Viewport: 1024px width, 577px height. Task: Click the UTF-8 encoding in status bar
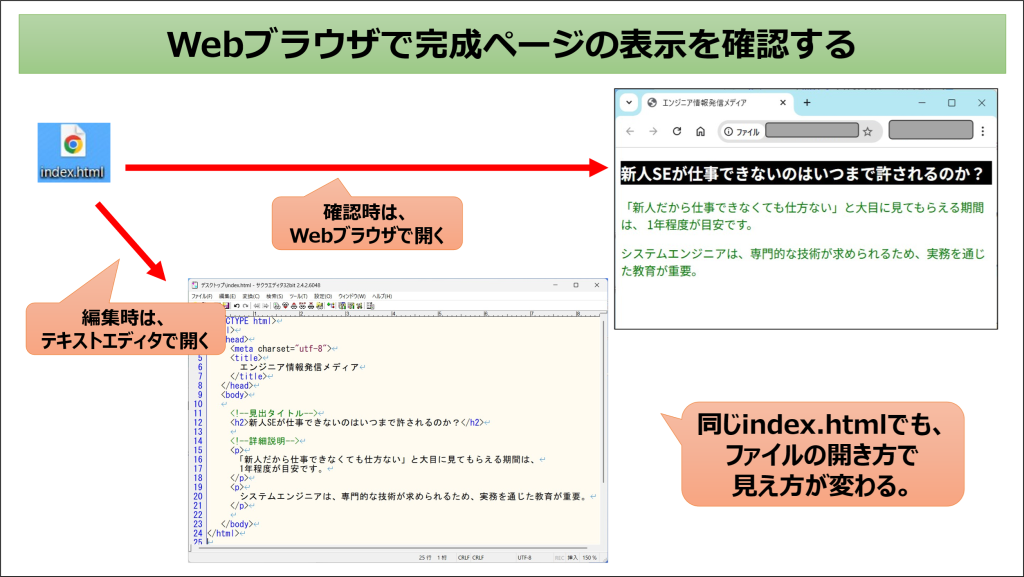[x=524, y=557]
